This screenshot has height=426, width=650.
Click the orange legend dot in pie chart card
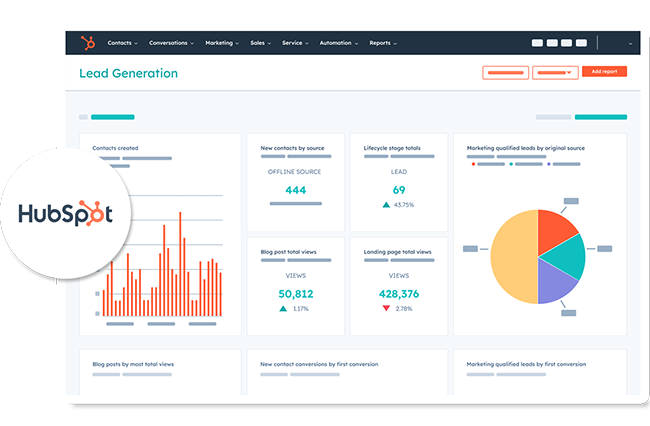coord(473,164)
